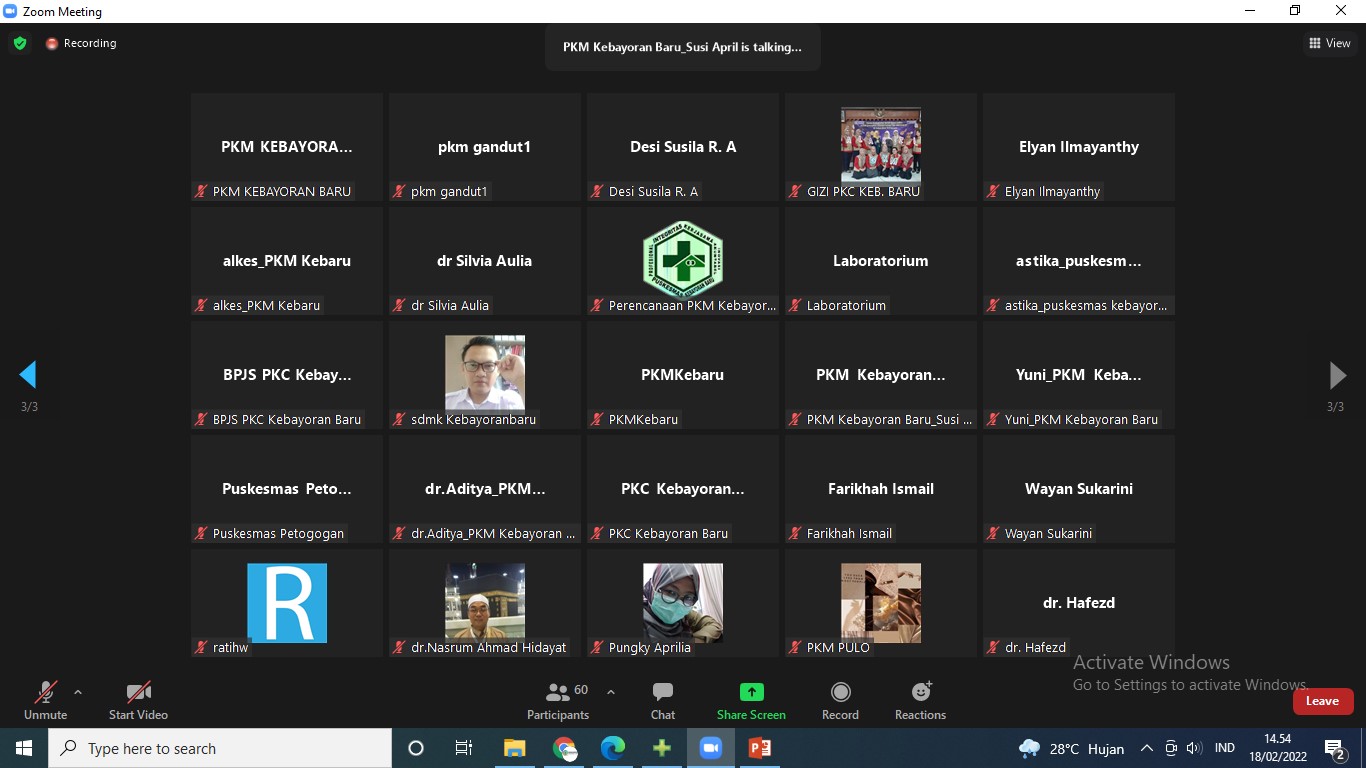Click the red Recording indicator

point(81,43)
